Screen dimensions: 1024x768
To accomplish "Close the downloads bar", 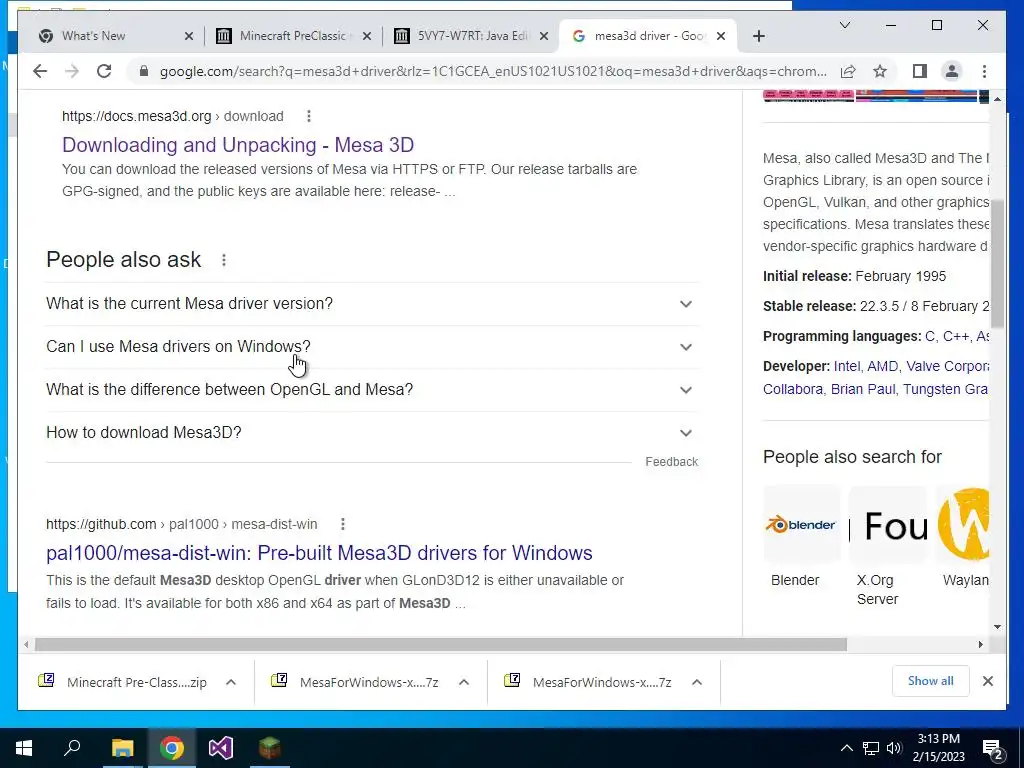I will pos(987,681).
